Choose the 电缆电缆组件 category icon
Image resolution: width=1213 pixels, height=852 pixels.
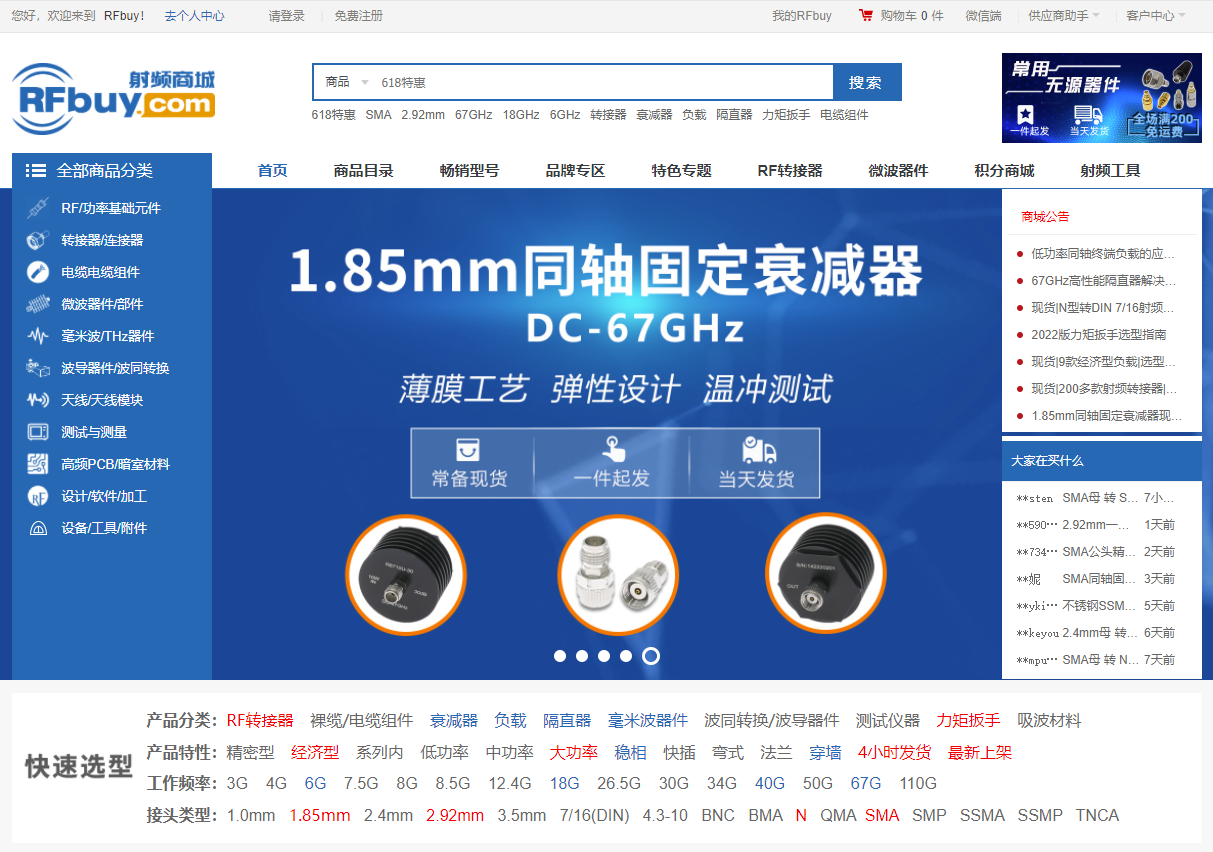click(38, 272)
